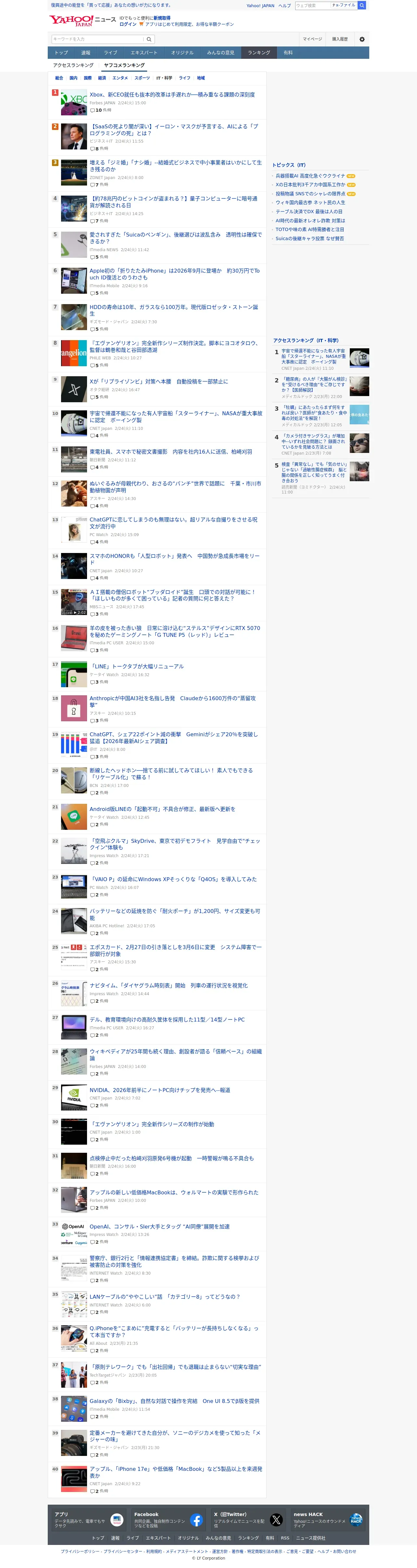Click the 新規取得 link

(162, 18)
